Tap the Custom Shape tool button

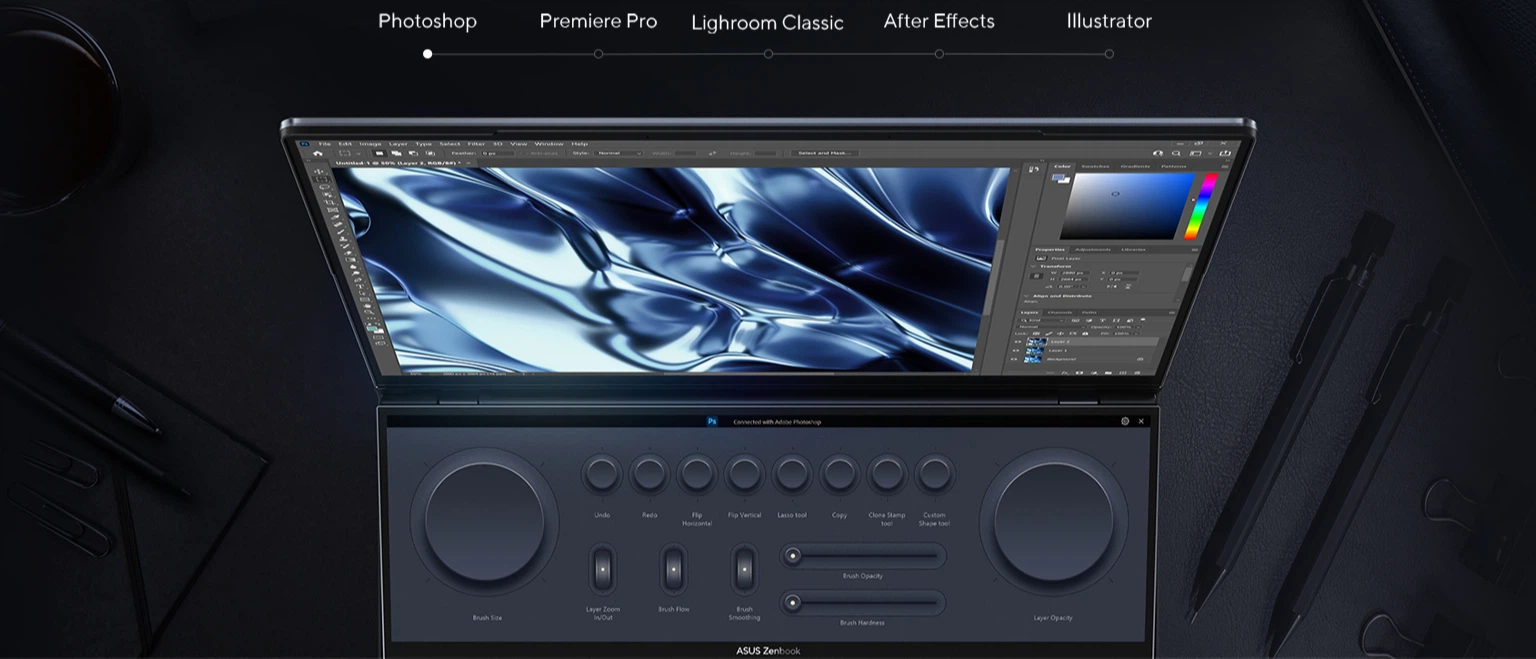coord(935,474)
